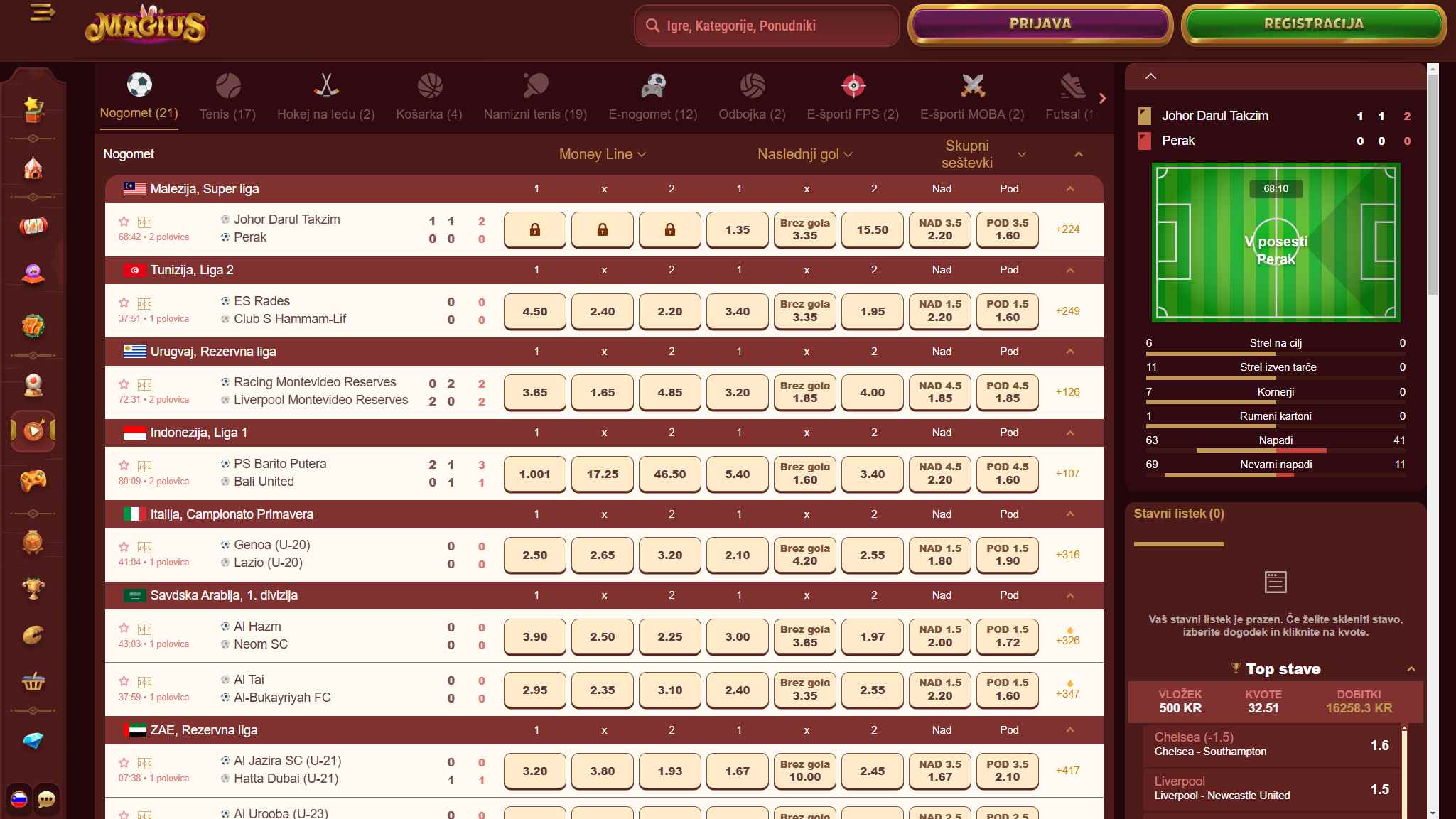This screenshot has width=1456, height=819.
Task: Select odds 4.50 for ES Rades win
Action: [x=535, y=311]
